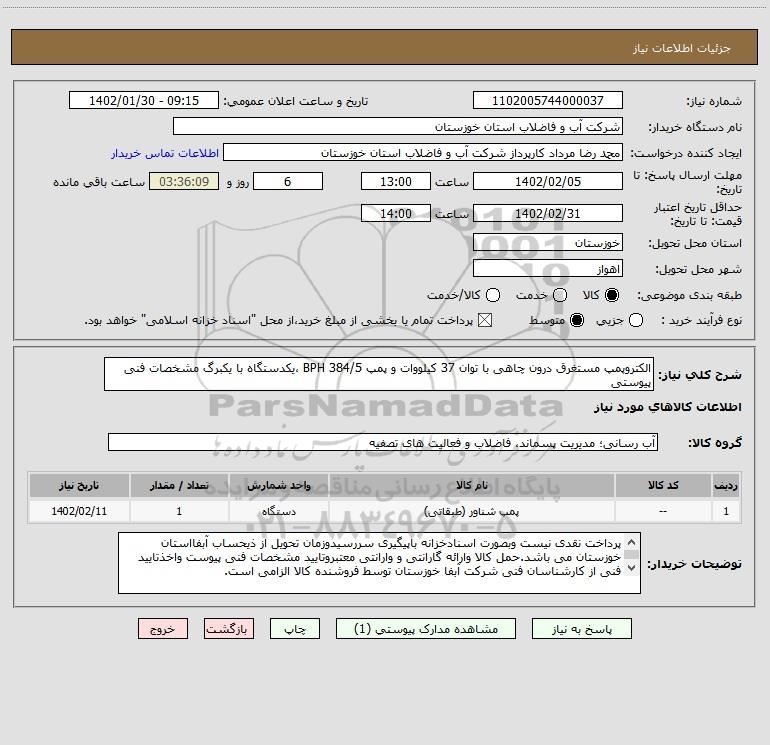
Task: Select the کالا radio button
Action: click(x=612, y=295)
